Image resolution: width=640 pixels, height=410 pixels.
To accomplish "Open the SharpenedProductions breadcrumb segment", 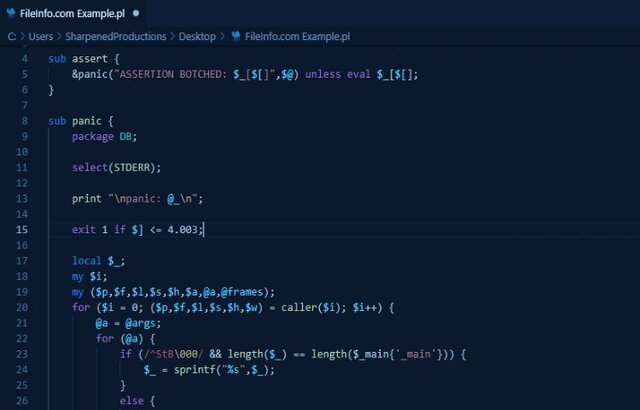I will [x=116, y=37].
